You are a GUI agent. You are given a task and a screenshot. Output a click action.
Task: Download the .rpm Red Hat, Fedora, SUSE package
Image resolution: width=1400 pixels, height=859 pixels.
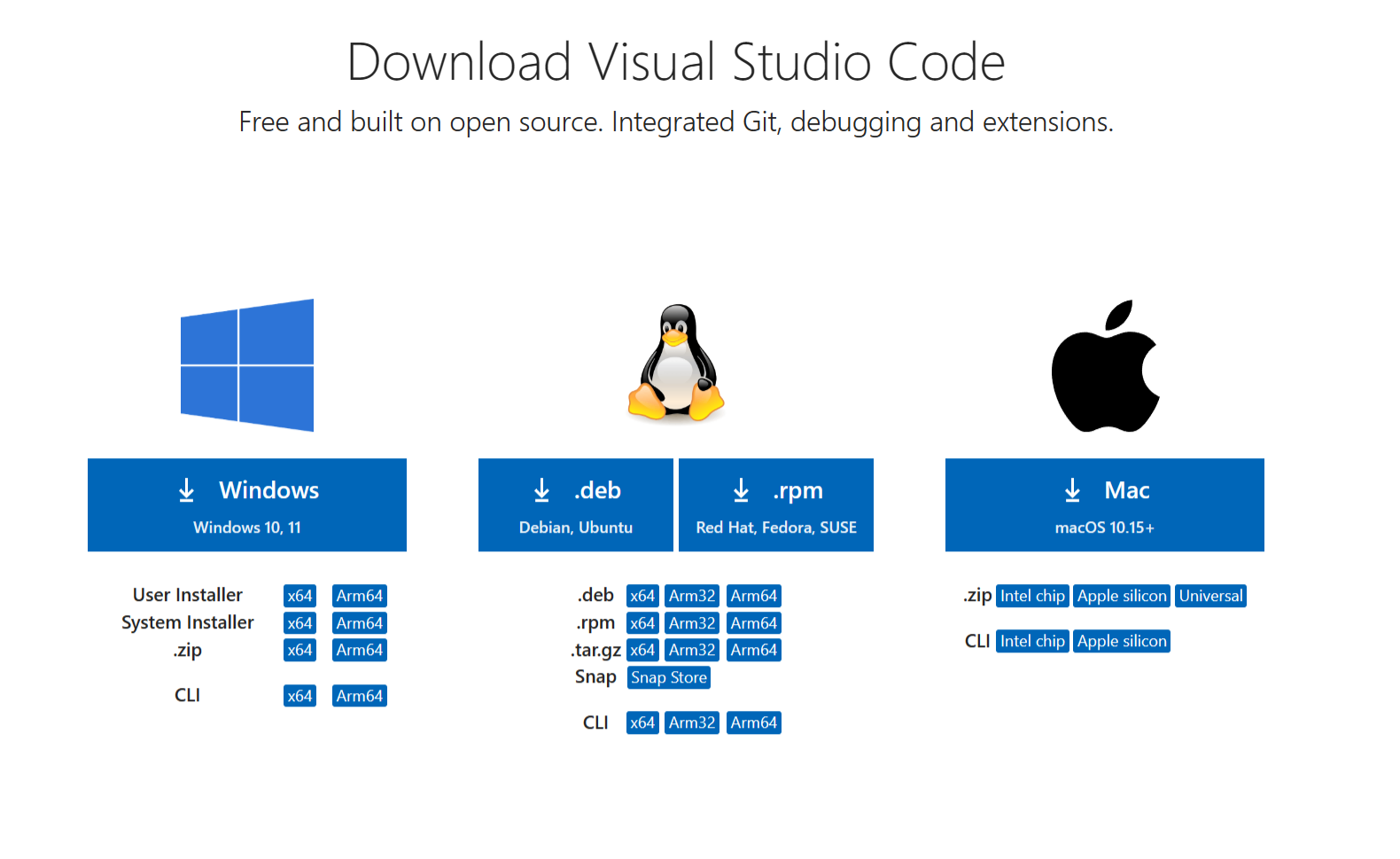pyautogui.click(x=776, y=504)
